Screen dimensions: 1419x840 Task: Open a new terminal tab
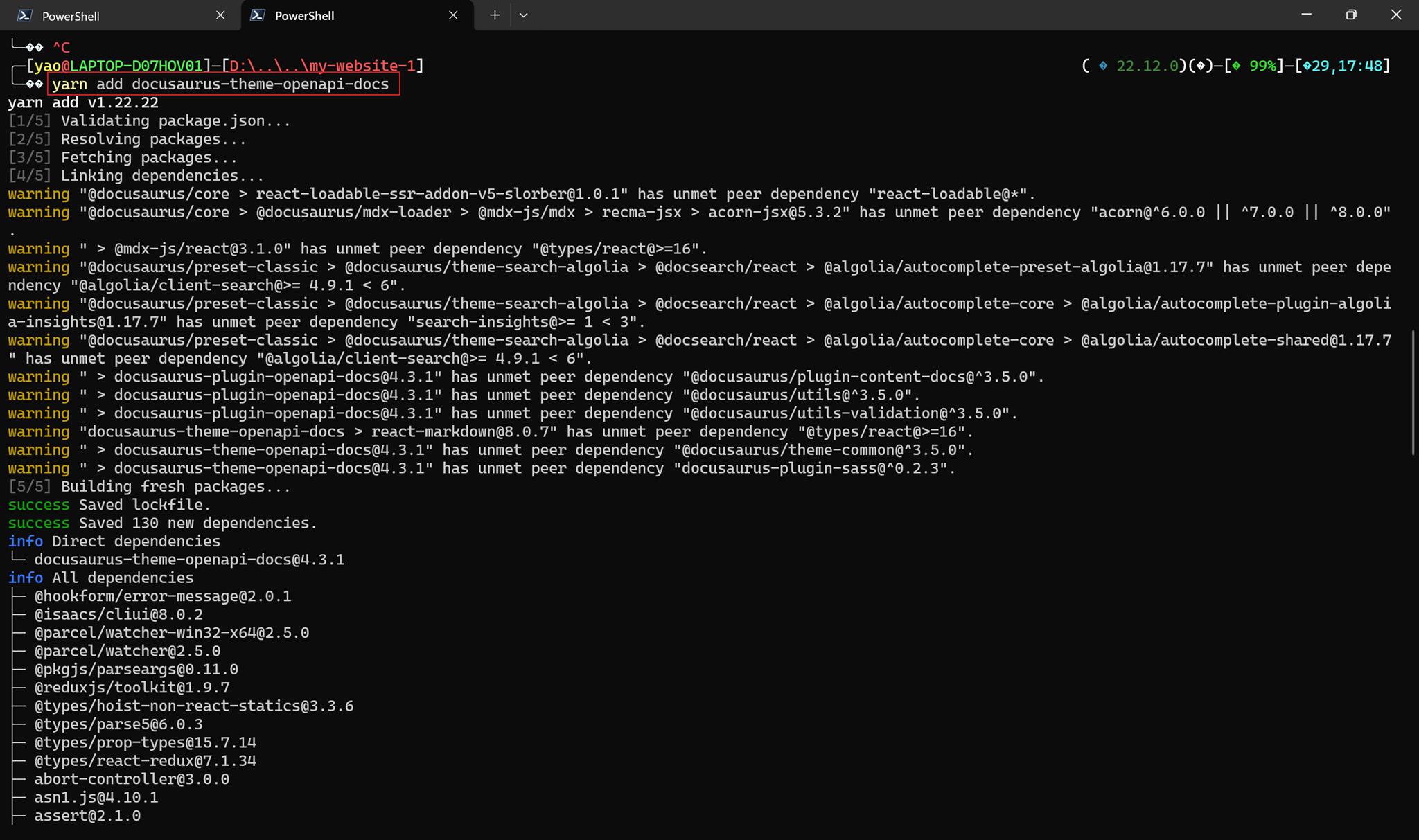pyautogui.click(x=495, y=15)
